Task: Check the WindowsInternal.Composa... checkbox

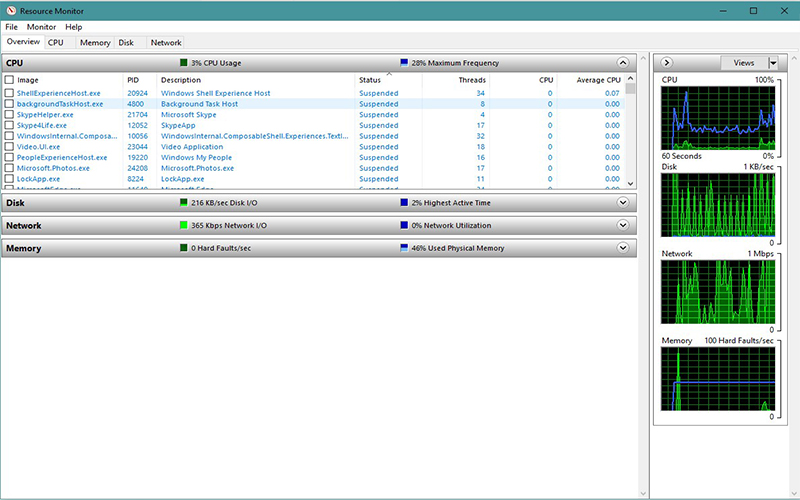Action: click(9, 136)
